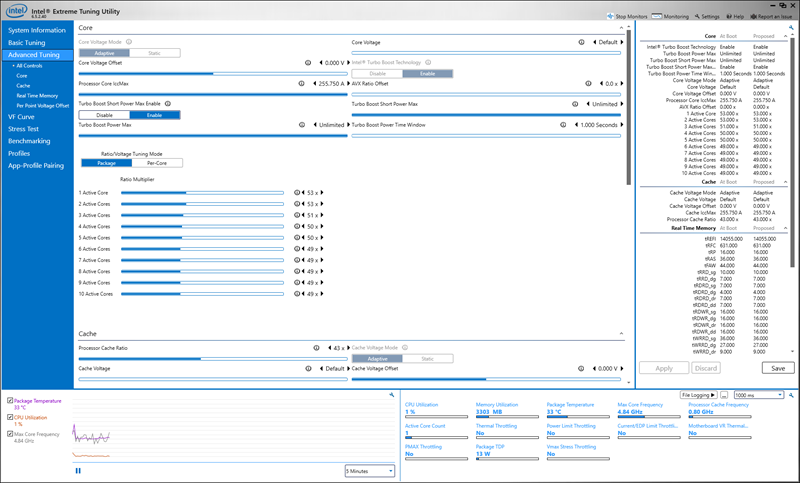Click the Save button
Screen dimensions: 800x483
(x=776, y=368)
